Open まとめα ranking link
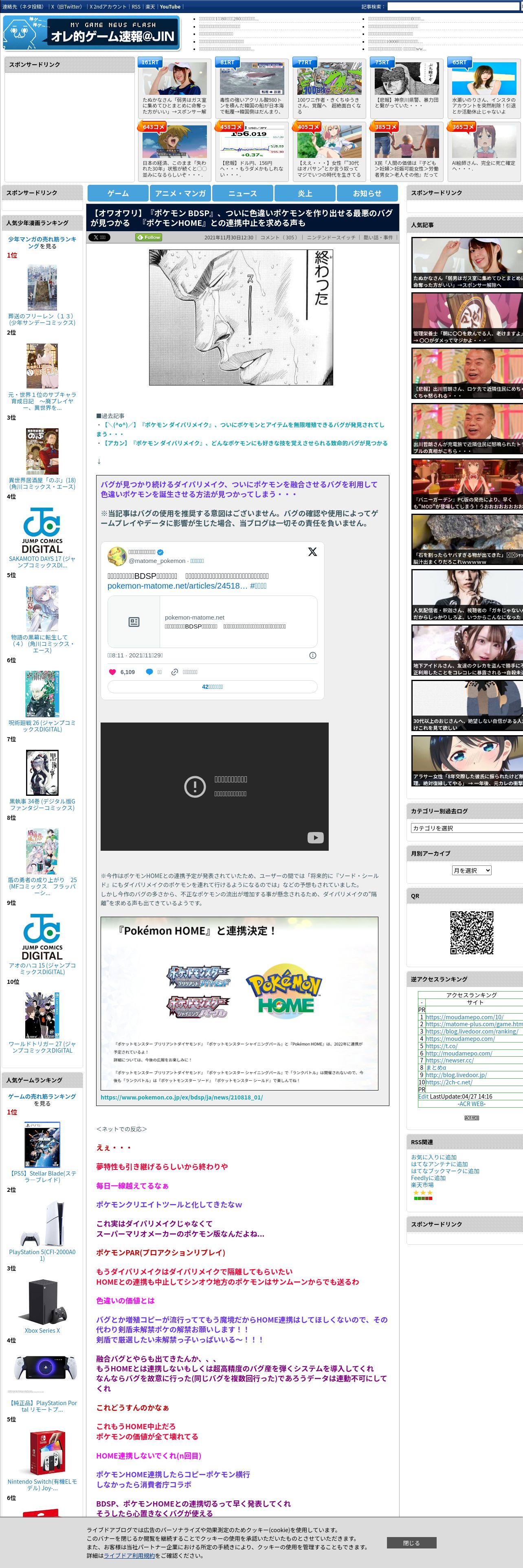 [436, 1067]
